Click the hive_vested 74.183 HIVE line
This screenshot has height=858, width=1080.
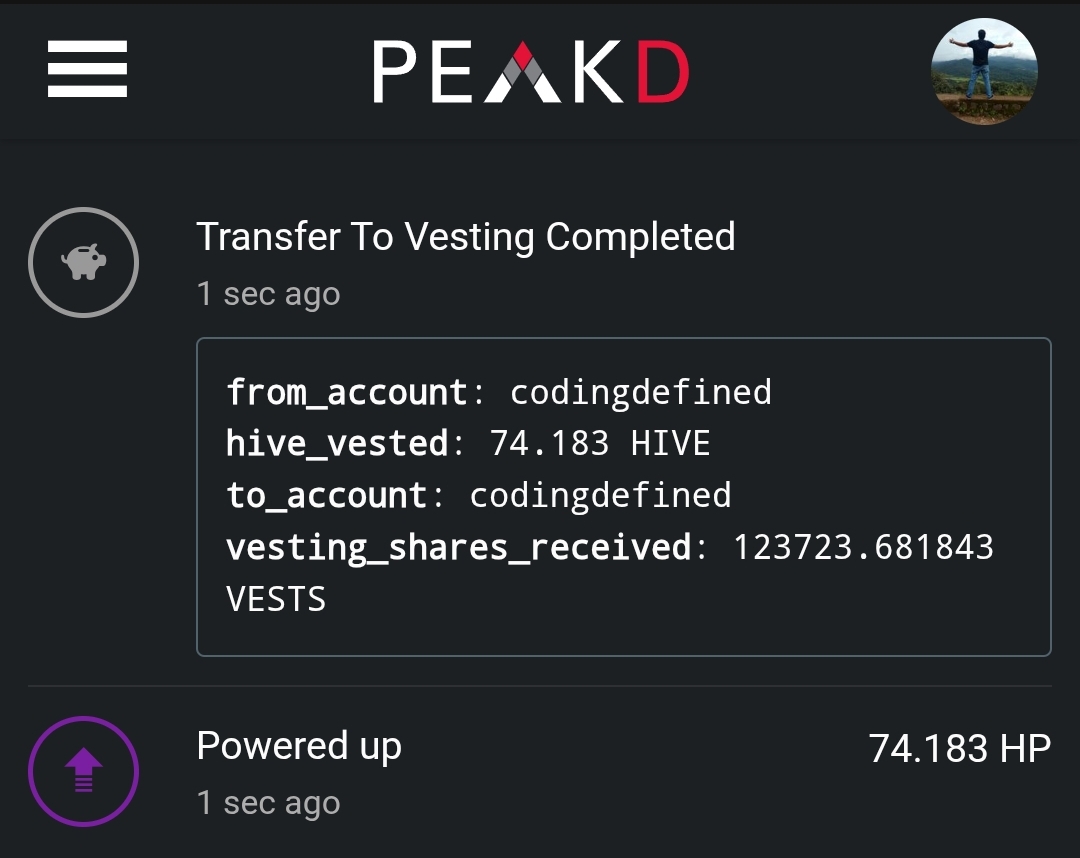coord(468,443)
